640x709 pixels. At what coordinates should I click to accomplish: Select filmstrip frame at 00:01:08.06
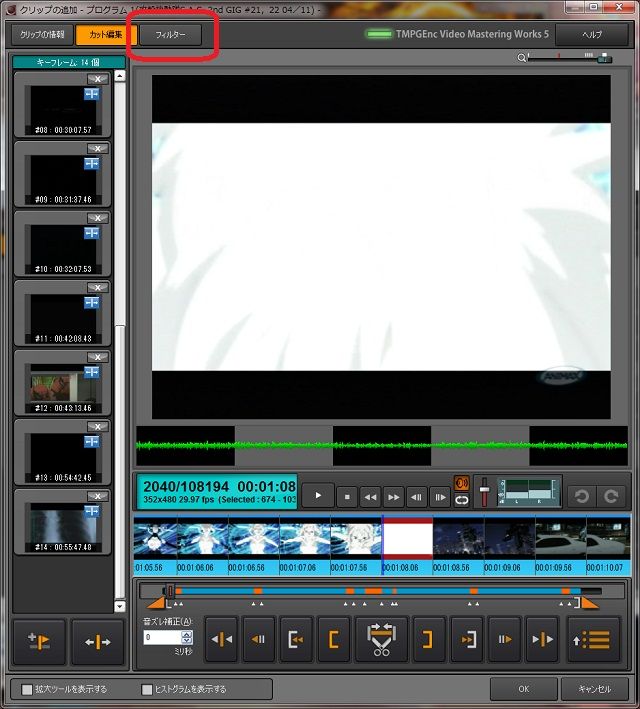[x=407, y=544]
